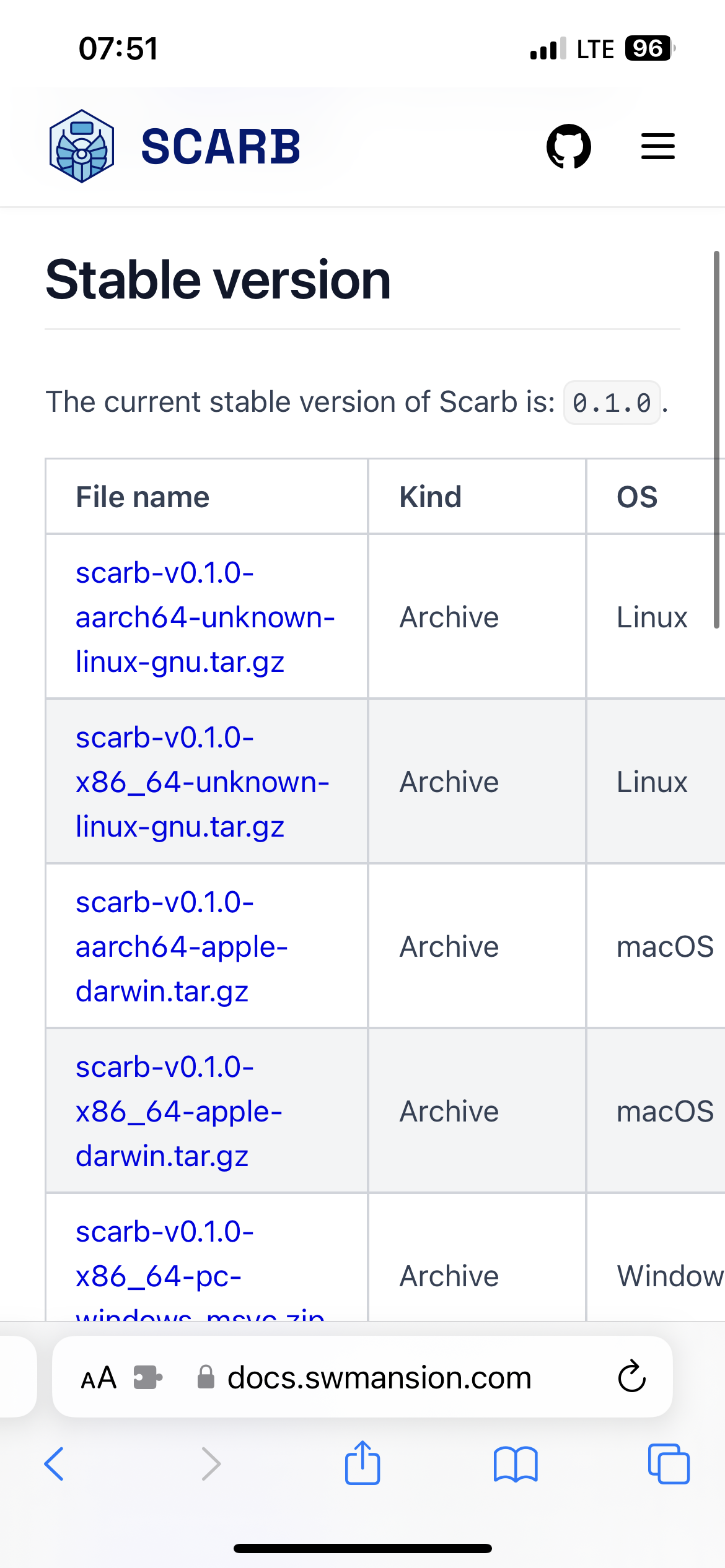Tap the forward navigation chevron
Screen dimensions: 725x1568
click(x=211, y=1465)
